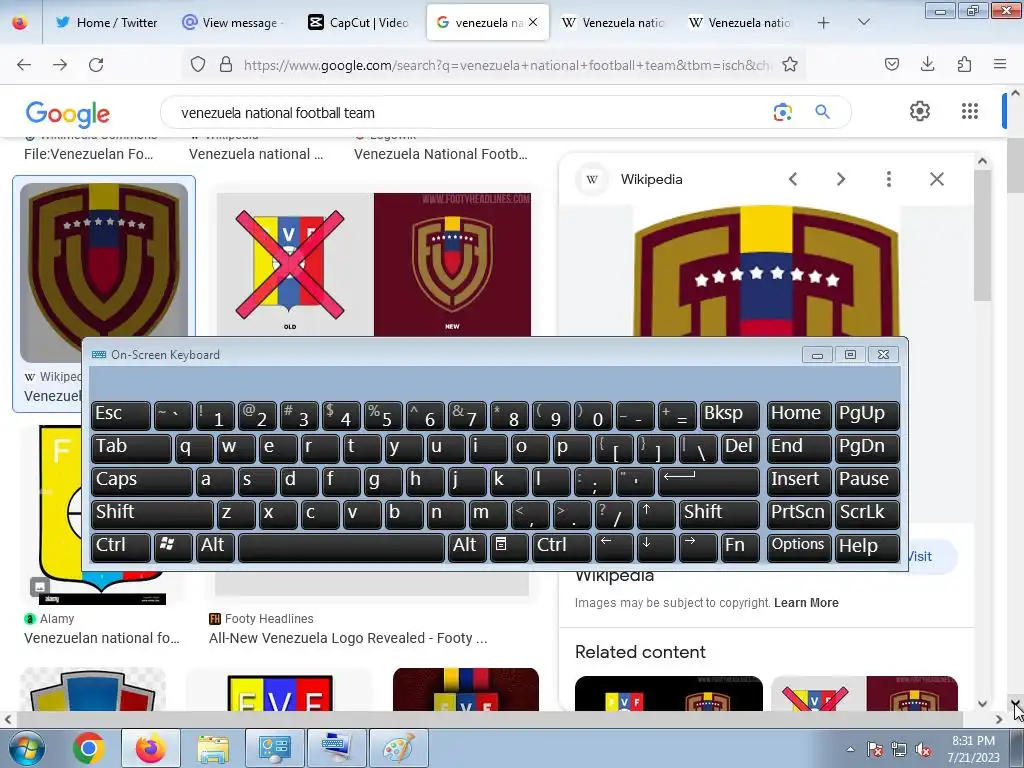Open the Learn More copyright link
Screen dimensions: 1024x768
(x=806, y=603)
